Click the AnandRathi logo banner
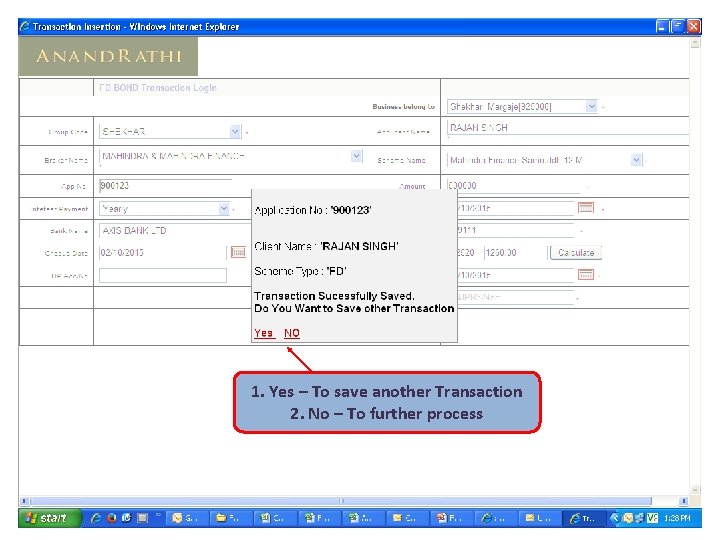Viewport: 720px width, 540px height. point(108,56)
